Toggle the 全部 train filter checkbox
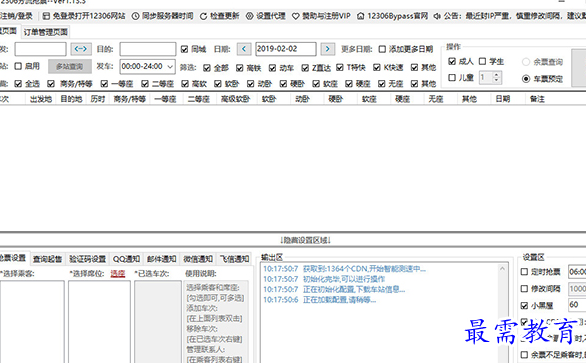The width and height of the screenshot is (586, 363). pos(207,68)
